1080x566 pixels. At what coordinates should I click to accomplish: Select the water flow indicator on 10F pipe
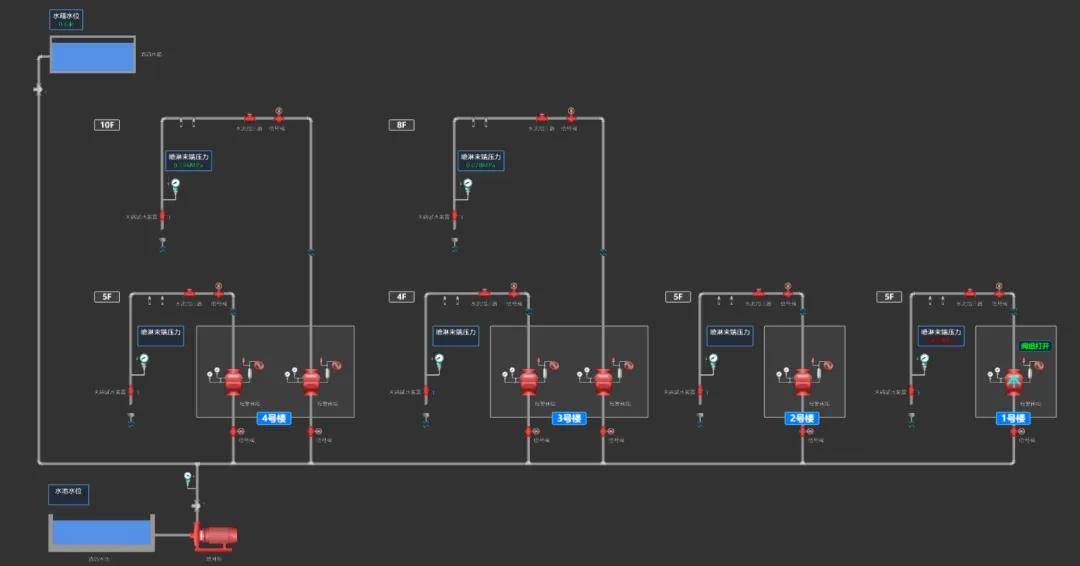pyautogui.click(x=249, y=118)
